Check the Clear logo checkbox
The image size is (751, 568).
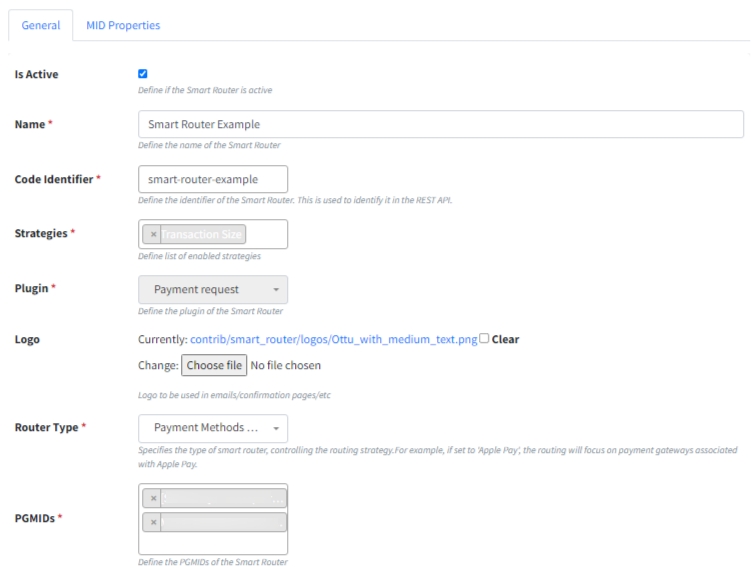click(x=484, y=339)
